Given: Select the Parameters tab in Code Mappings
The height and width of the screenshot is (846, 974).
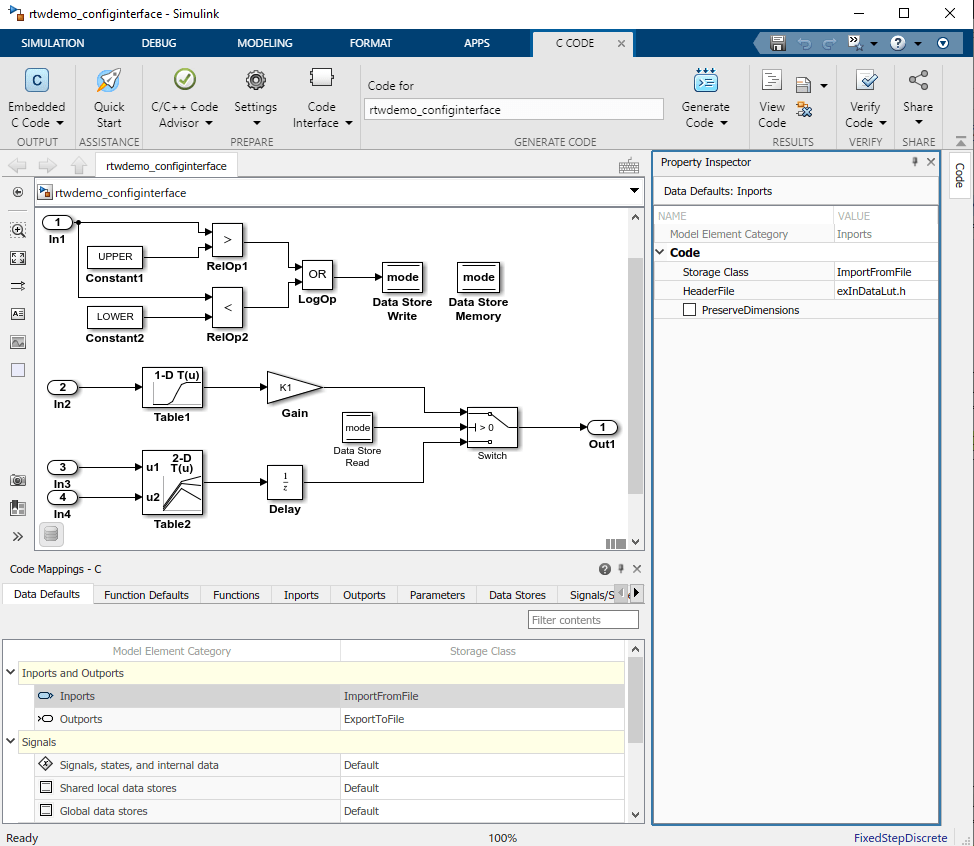Looking at the screenshot, I should coord(437,595).
